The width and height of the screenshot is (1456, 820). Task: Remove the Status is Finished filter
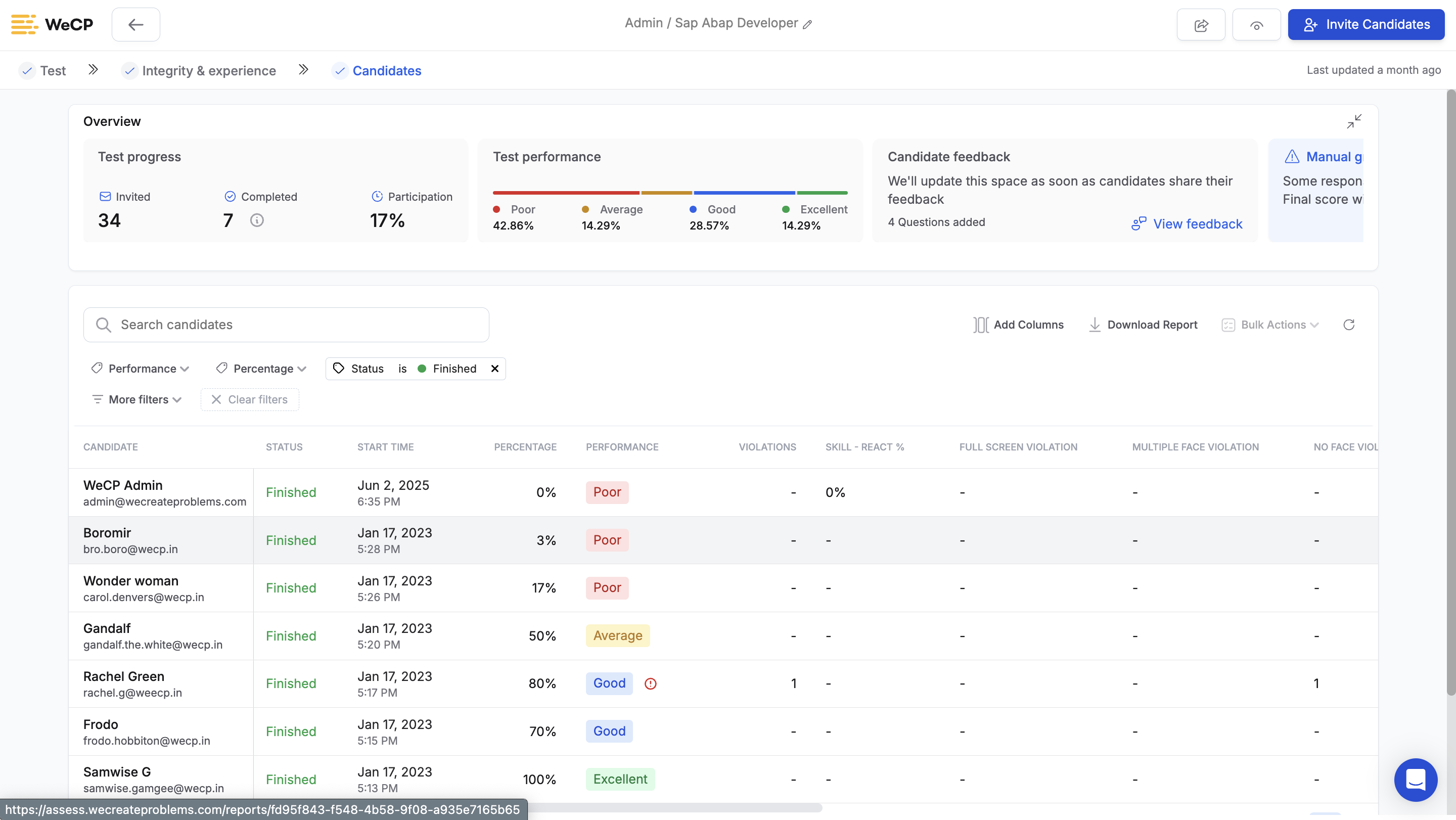tap(494, 369)
